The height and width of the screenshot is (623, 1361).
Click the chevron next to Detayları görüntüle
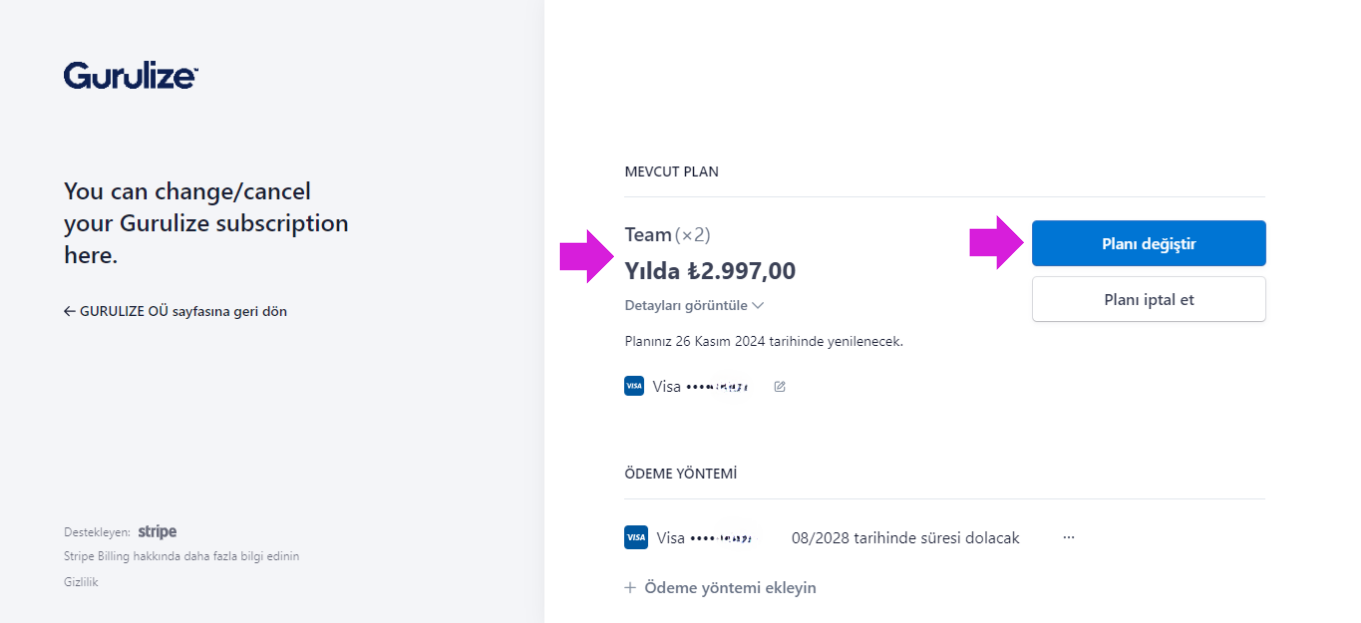point(758,305)
